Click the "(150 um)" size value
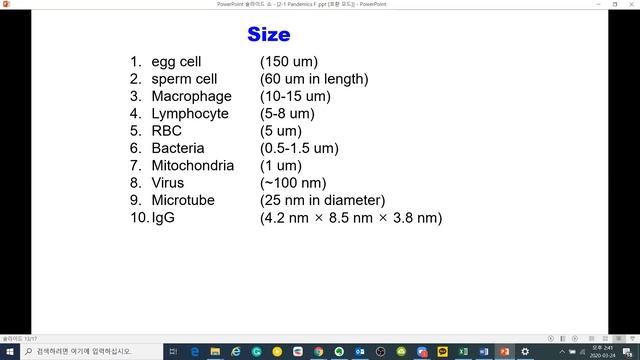The width and height of the screenshot is (640, 360). [289, 62]
